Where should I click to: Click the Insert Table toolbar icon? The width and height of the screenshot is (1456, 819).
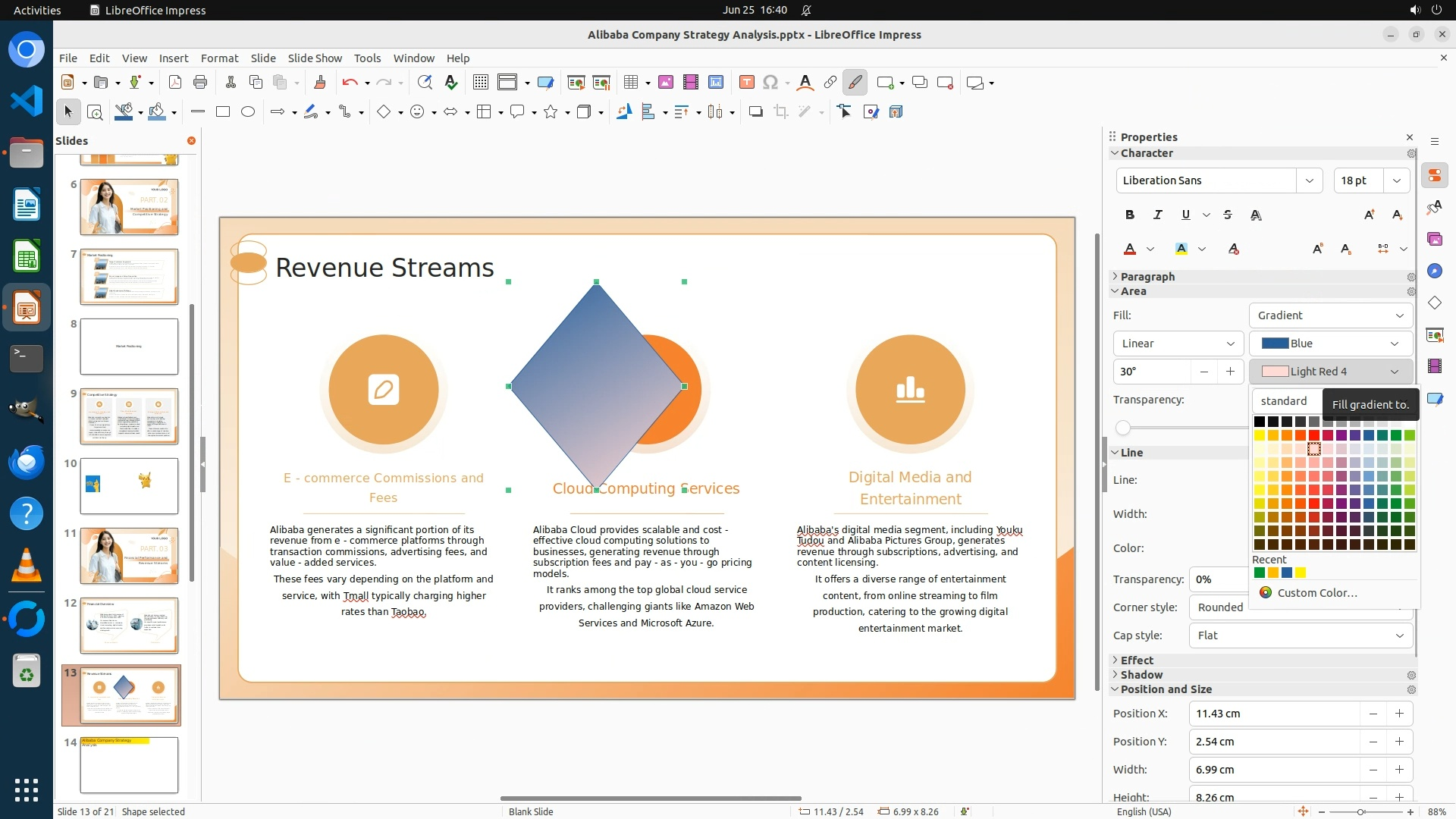tap(630, 83)
